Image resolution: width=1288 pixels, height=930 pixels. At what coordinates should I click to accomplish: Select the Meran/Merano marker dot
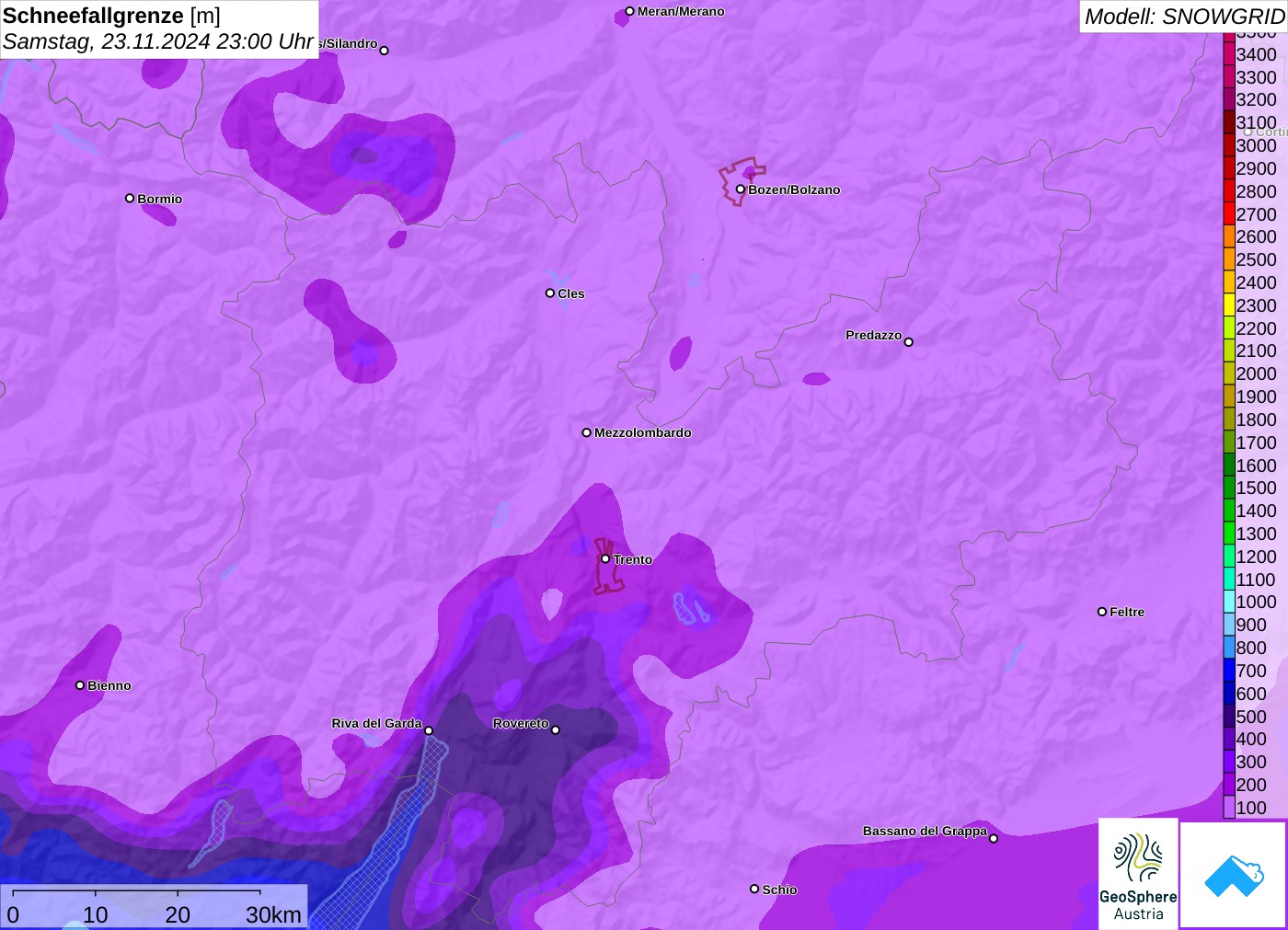pos(629,12)
